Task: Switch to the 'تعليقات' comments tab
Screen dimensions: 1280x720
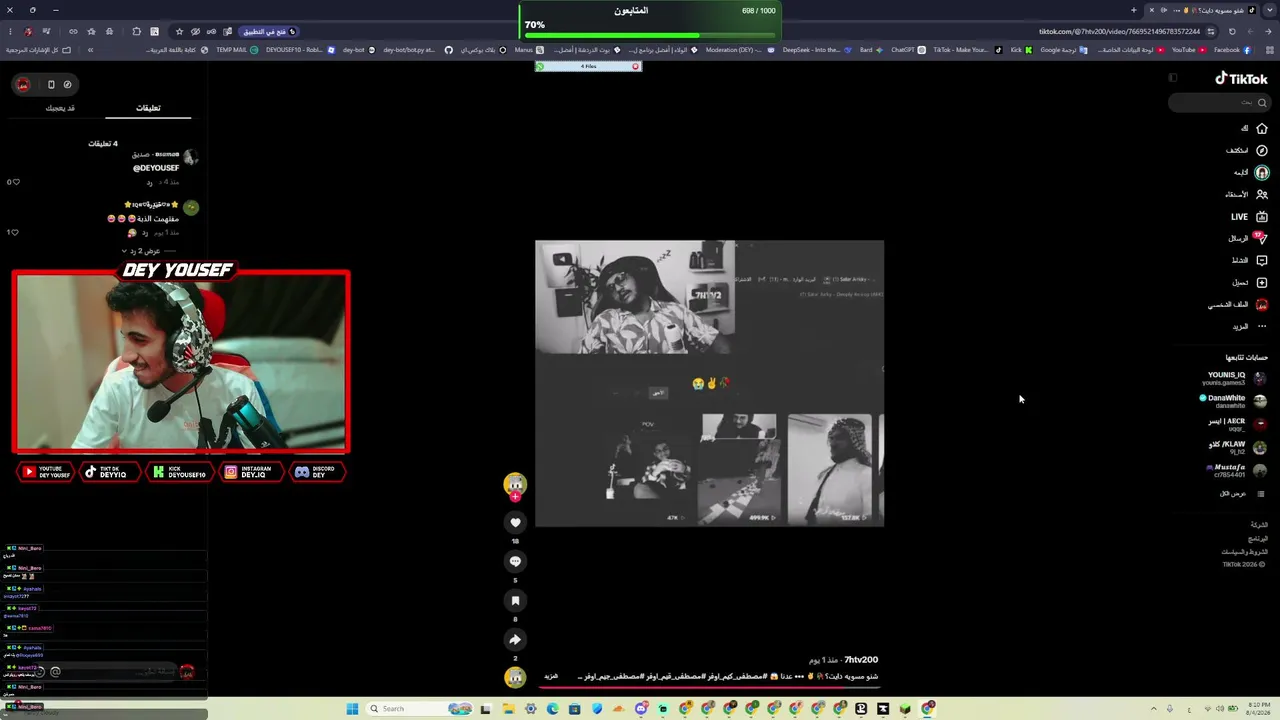Action: 148,108
